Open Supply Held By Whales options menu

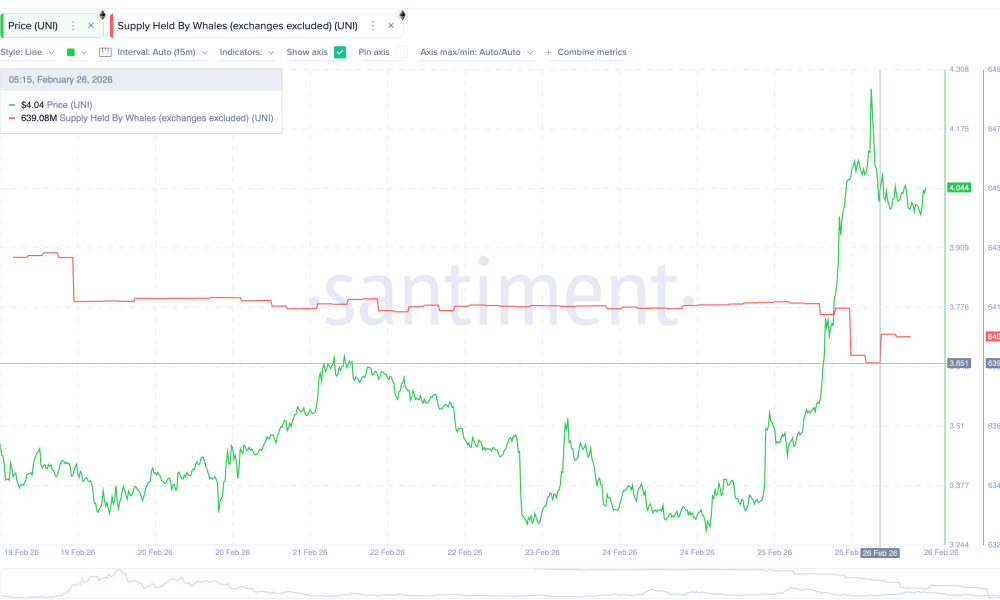pyautogui.click(x=373, y=25)
